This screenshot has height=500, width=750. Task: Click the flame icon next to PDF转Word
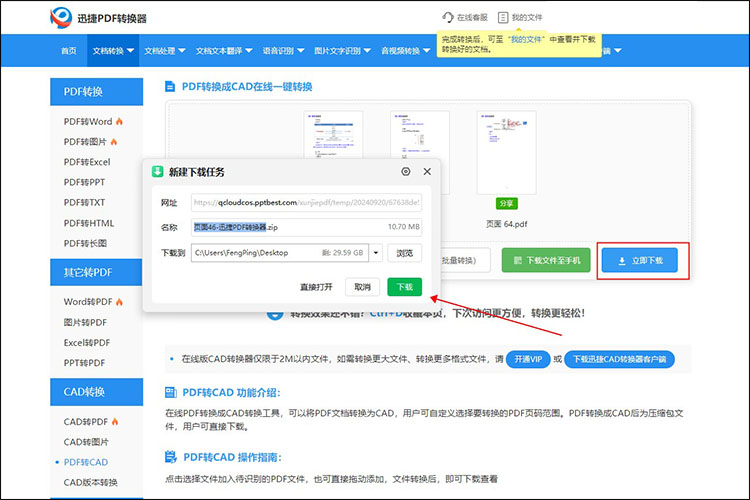pyautogui.click(x=119, y=122)
